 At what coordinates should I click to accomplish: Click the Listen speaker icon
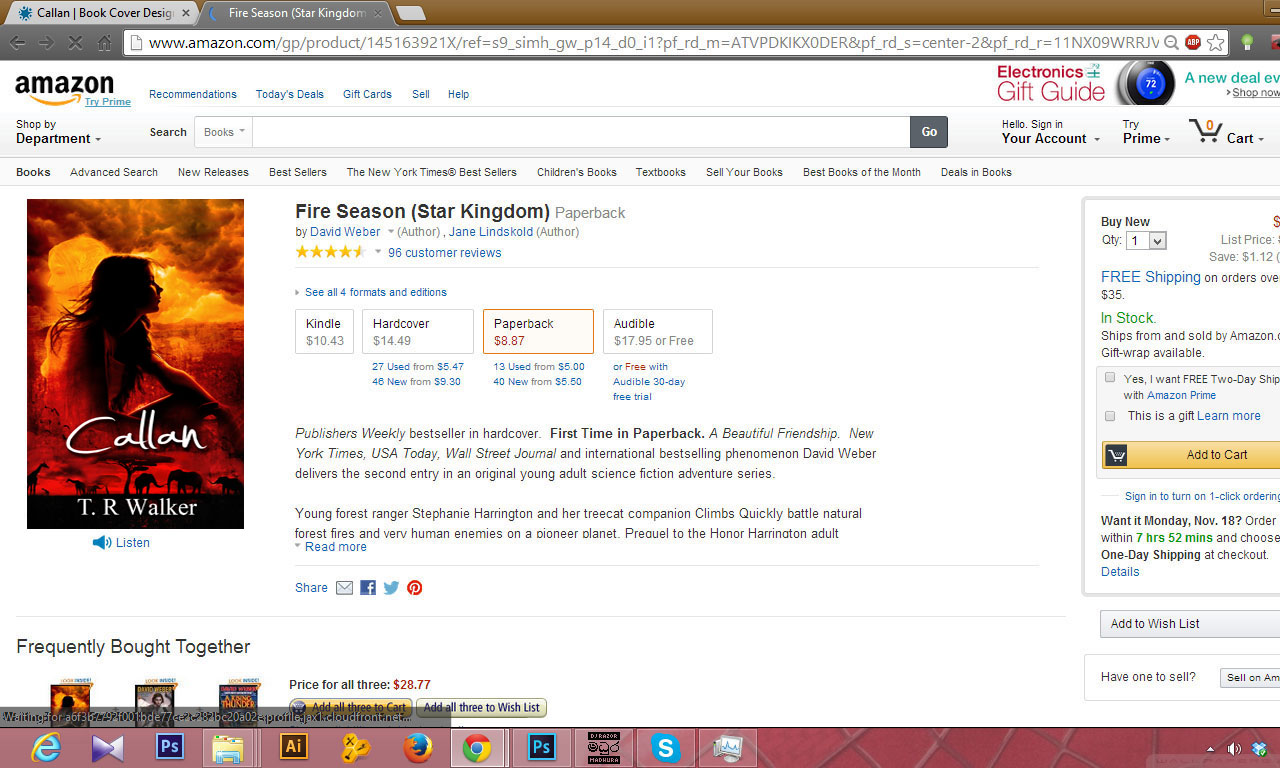102,542
